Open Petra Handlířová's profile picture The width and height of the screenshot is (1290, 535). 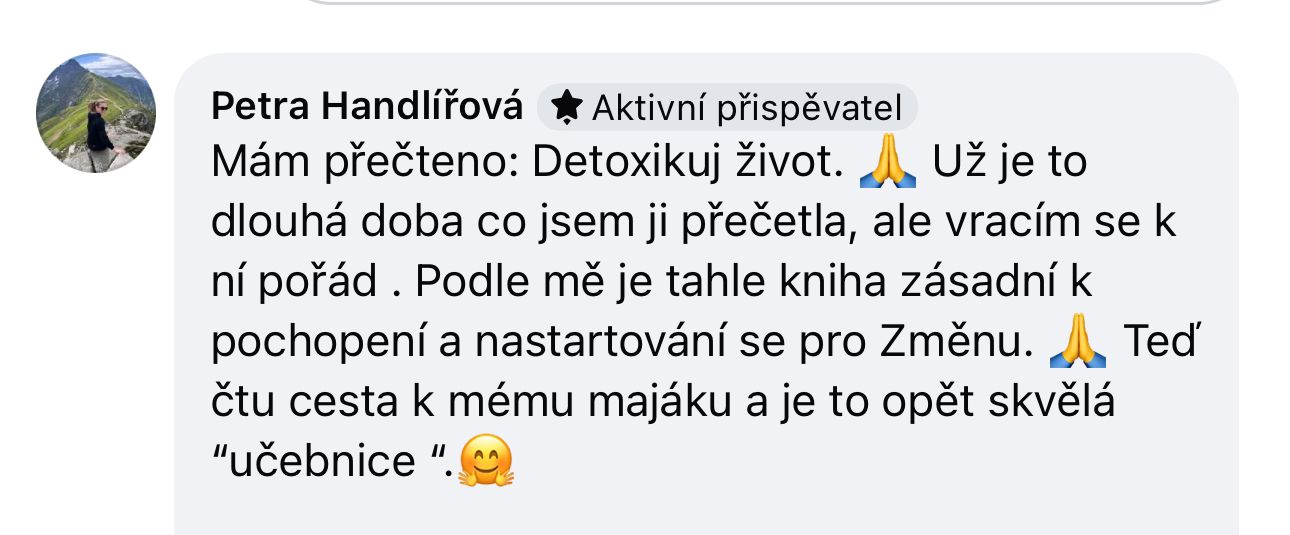coord(96,113)
